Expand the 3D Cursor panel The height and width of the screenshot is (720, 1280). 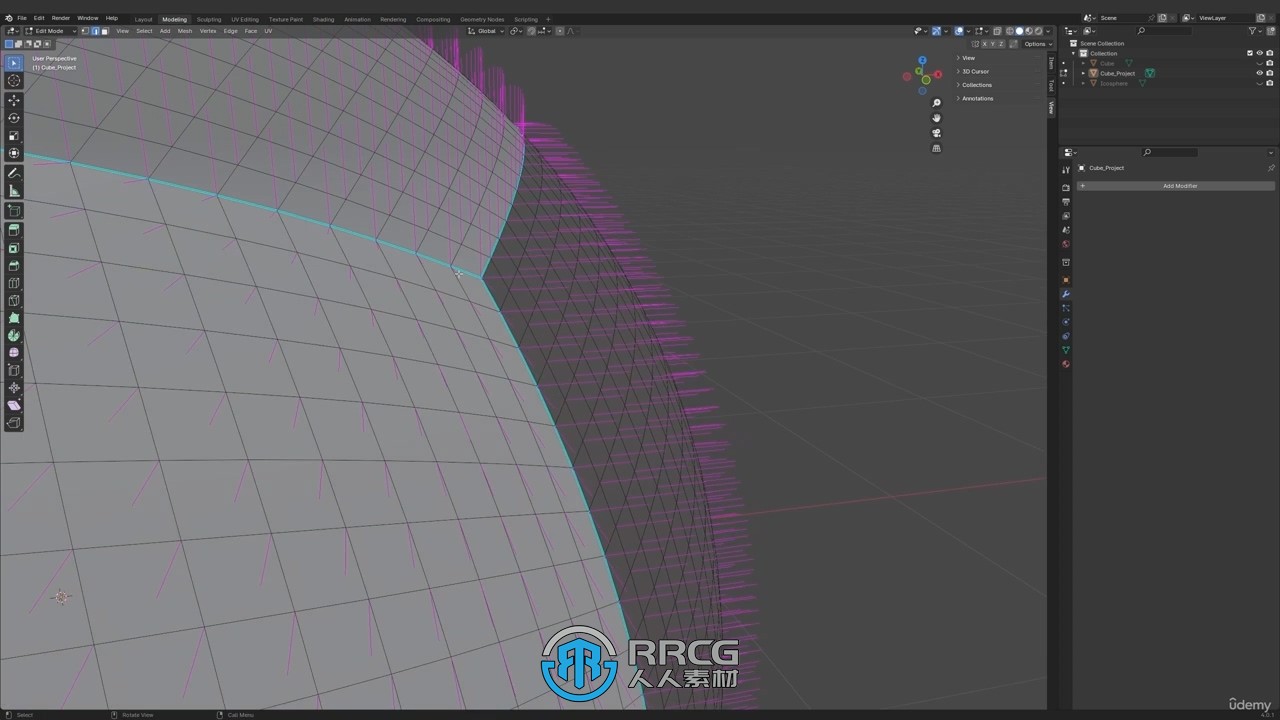[x=974, y=71]
